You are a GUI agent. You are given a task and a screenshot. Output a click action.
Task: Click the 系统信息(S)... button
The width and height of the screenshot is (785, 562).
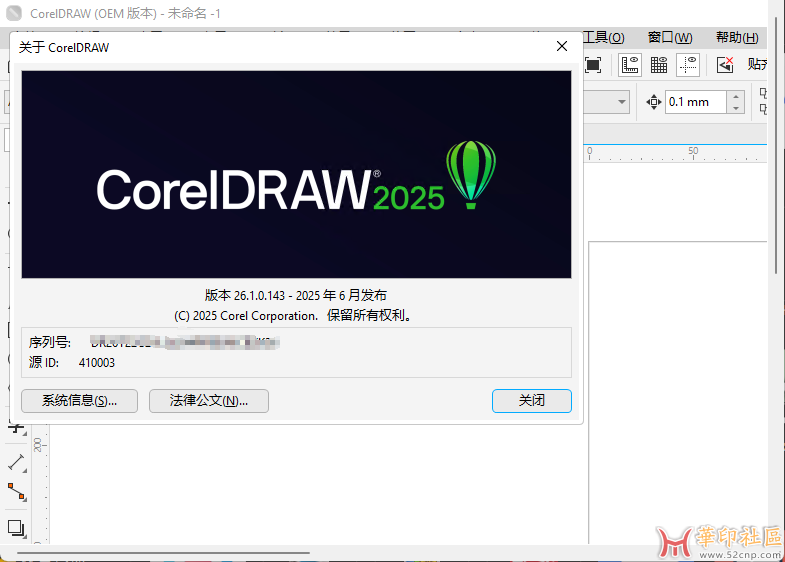point(79,401)
